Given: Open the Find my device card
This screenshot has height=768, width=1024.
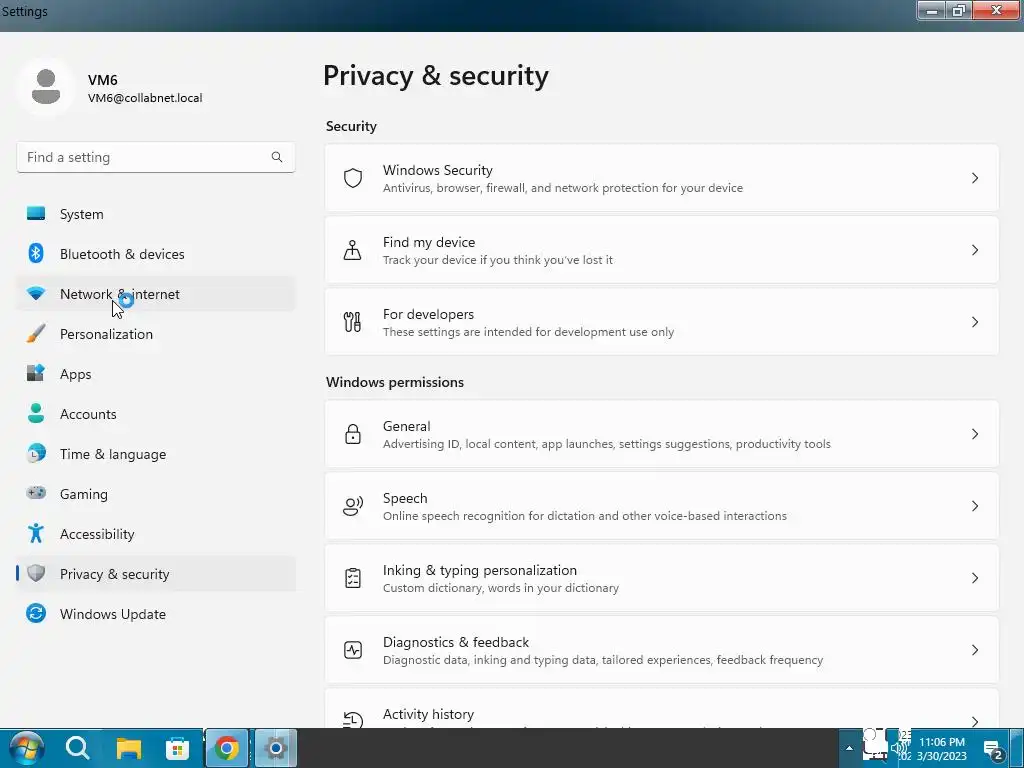Looking at the screenshot, I should click(x=662, y=250).
